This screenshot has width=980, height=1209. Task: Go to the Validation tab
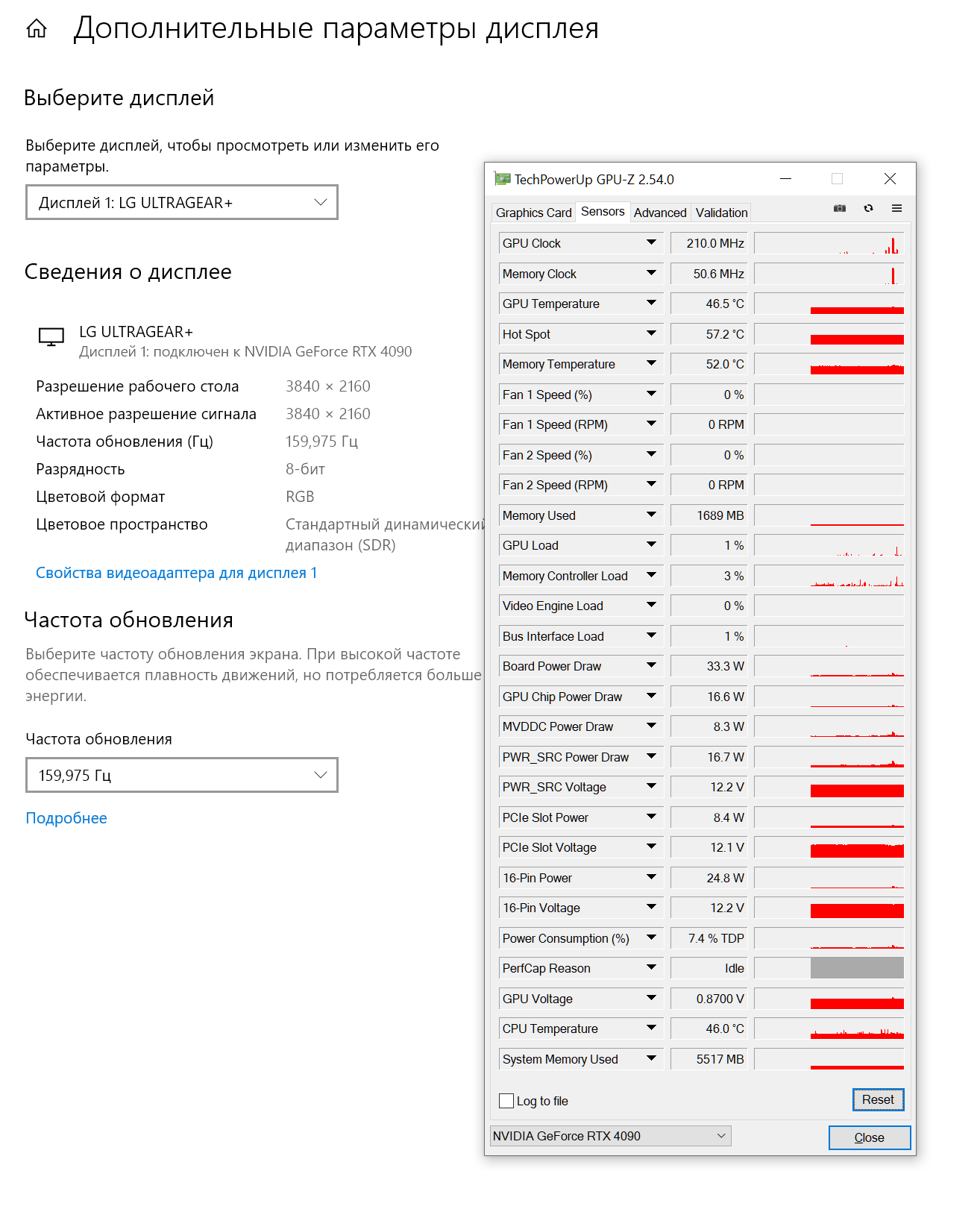(x=721, y=213)
